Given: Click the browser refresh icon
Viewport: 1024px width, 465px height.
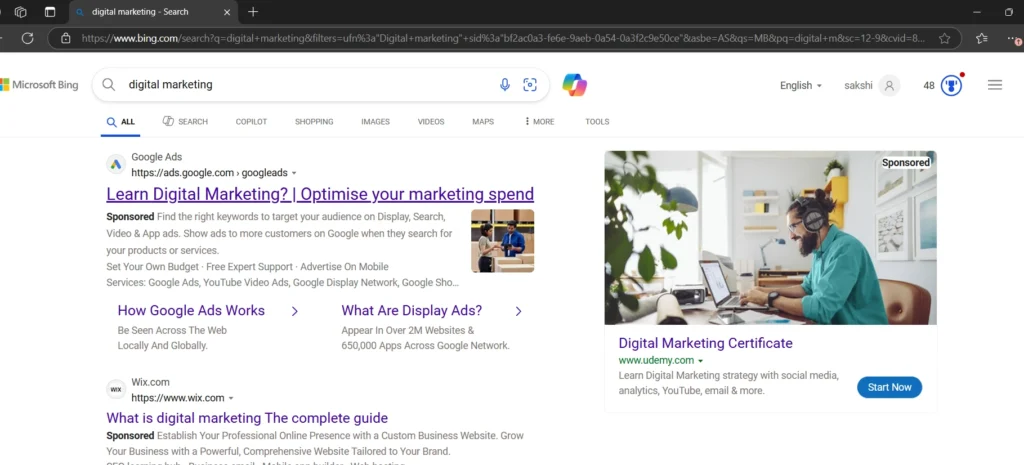Looking at the screenshot, I should coord(27,39).
